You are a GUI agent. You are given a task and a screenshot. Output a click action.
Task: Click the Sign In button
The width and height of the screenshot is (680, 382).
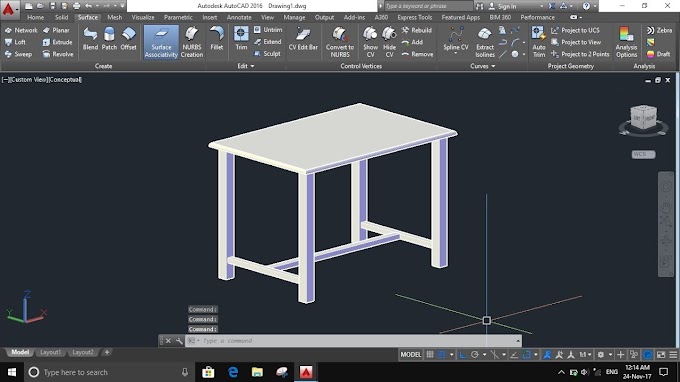coord(503,6)
